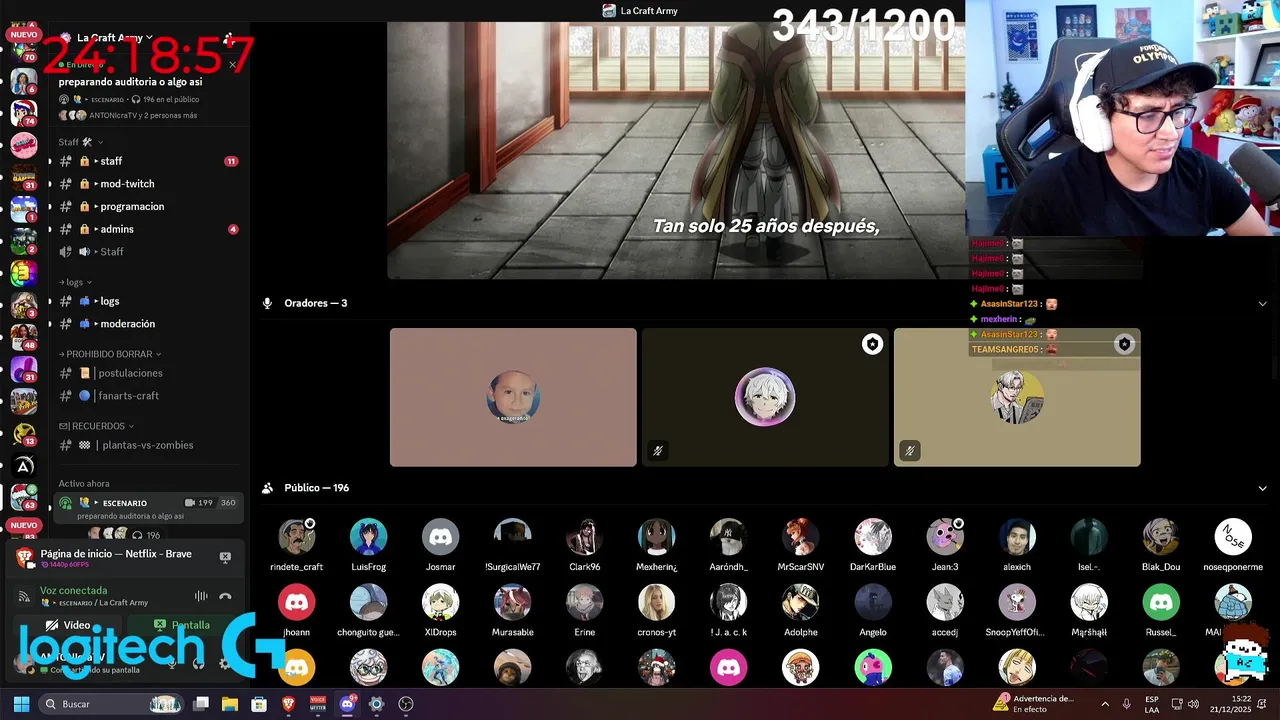Open logs channel

point(147,301)
